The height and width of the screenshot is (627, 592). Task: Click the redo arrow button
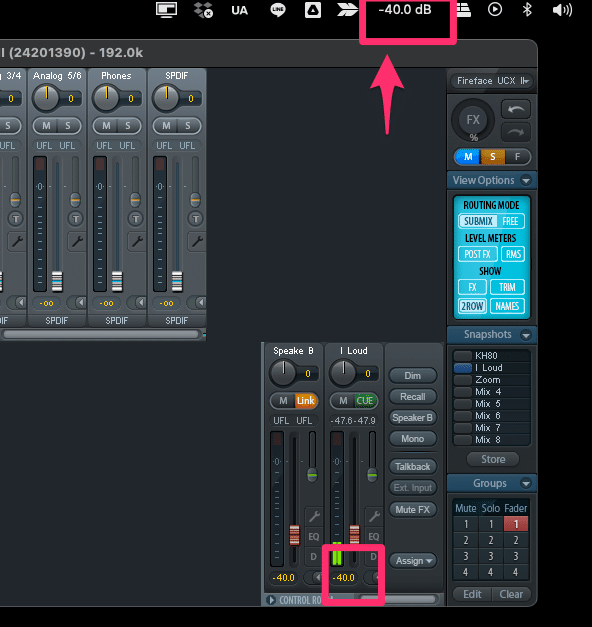[x=516, y=132]
